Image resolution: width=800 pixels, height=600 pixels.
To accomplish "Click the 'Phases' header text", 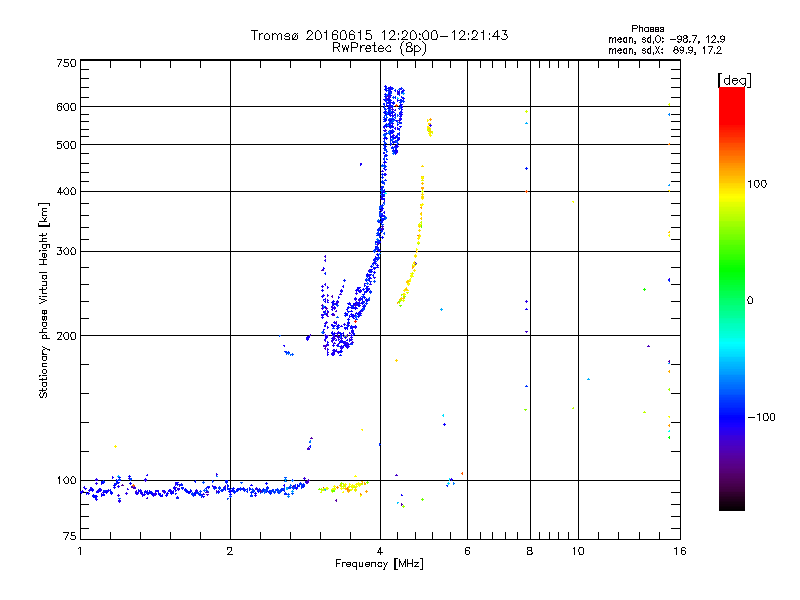I will click(x=647, y=29).
